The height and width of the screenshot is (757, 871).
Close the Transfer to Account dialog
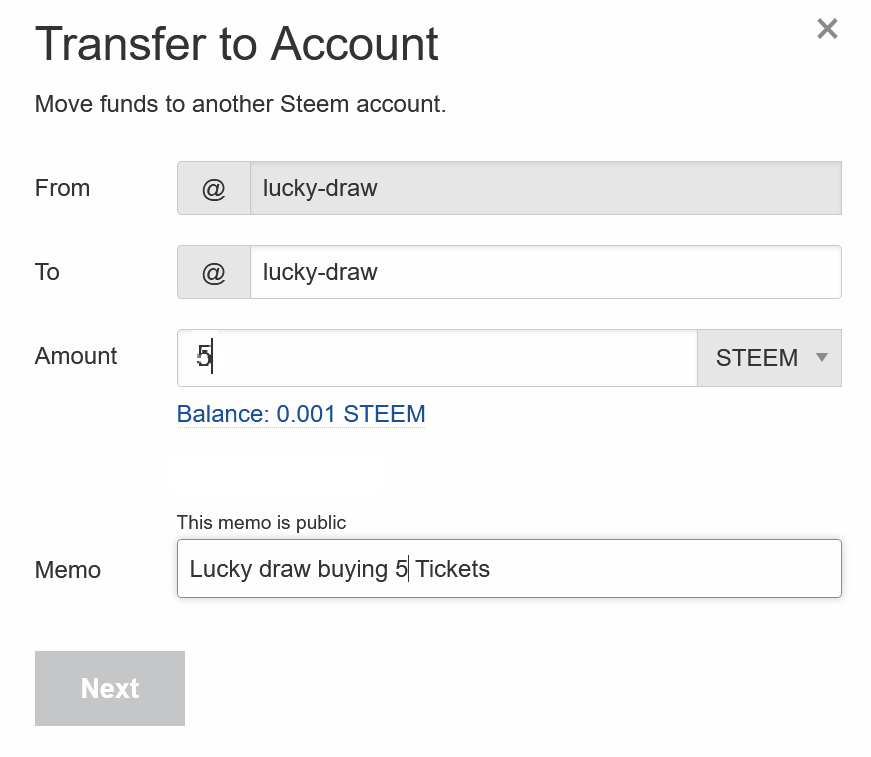(827, 28)
